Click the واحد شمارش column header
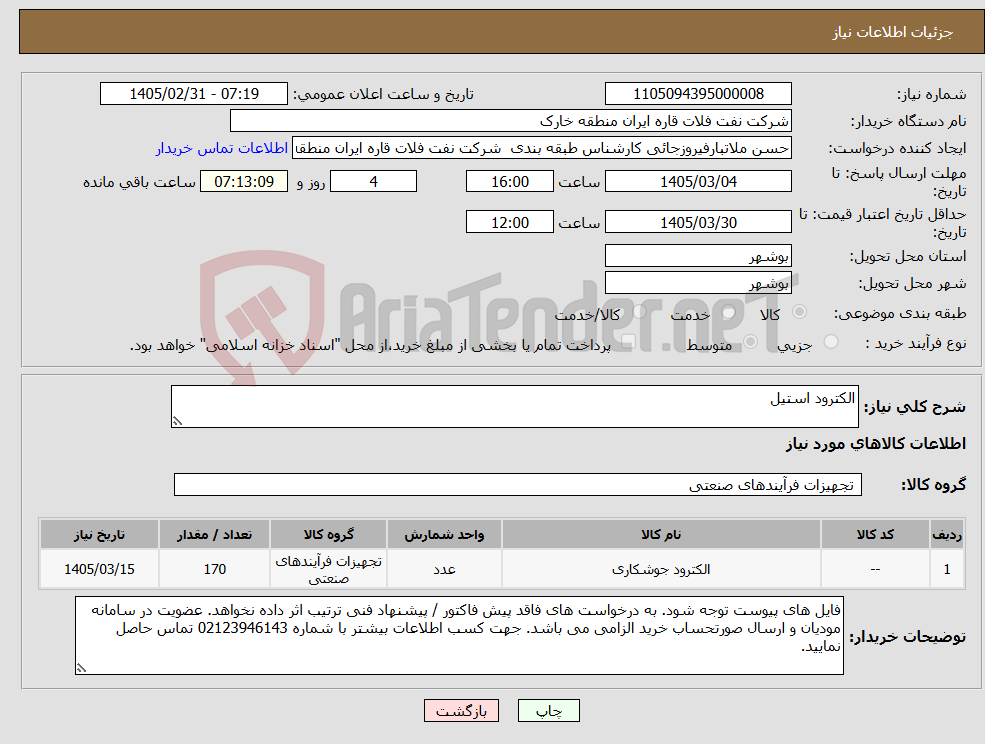The height and width of the screenshot is (744, 985). click(x=444, y=534)
